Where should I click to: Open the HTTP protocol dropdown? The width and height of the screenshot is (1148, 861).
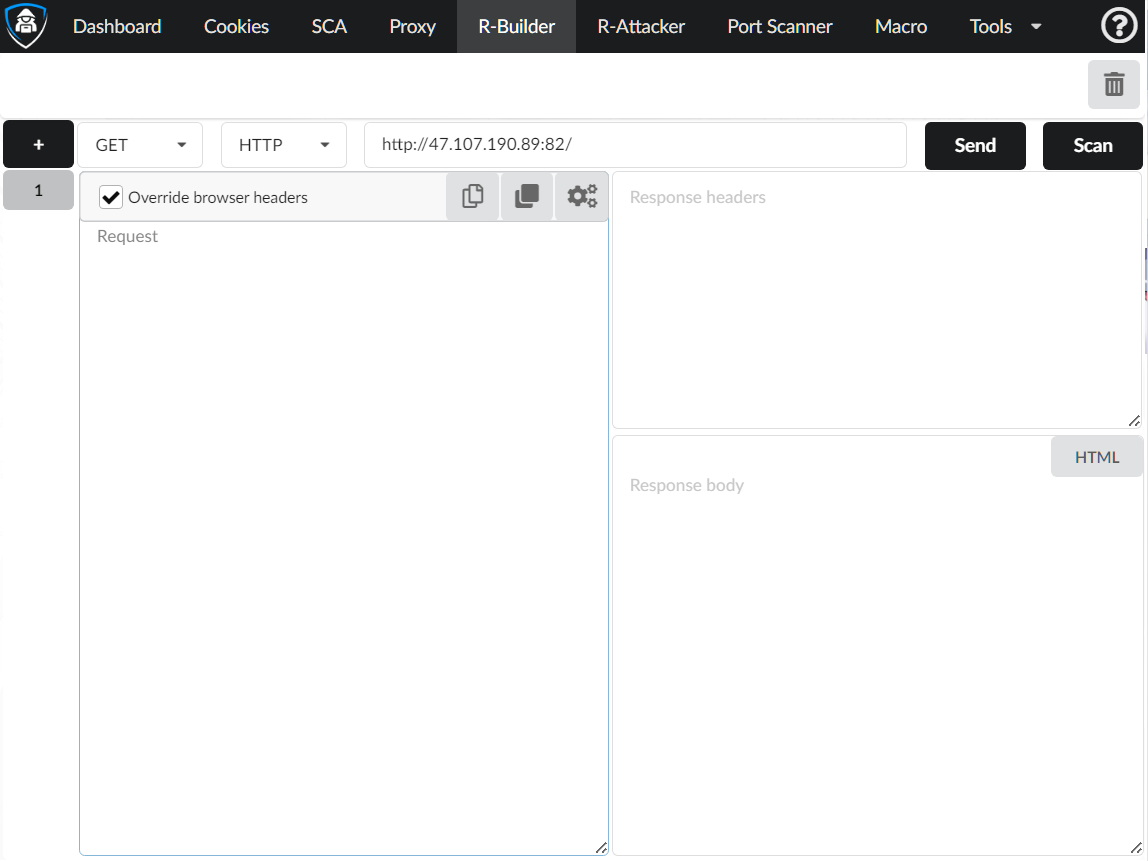coord(283,145)
